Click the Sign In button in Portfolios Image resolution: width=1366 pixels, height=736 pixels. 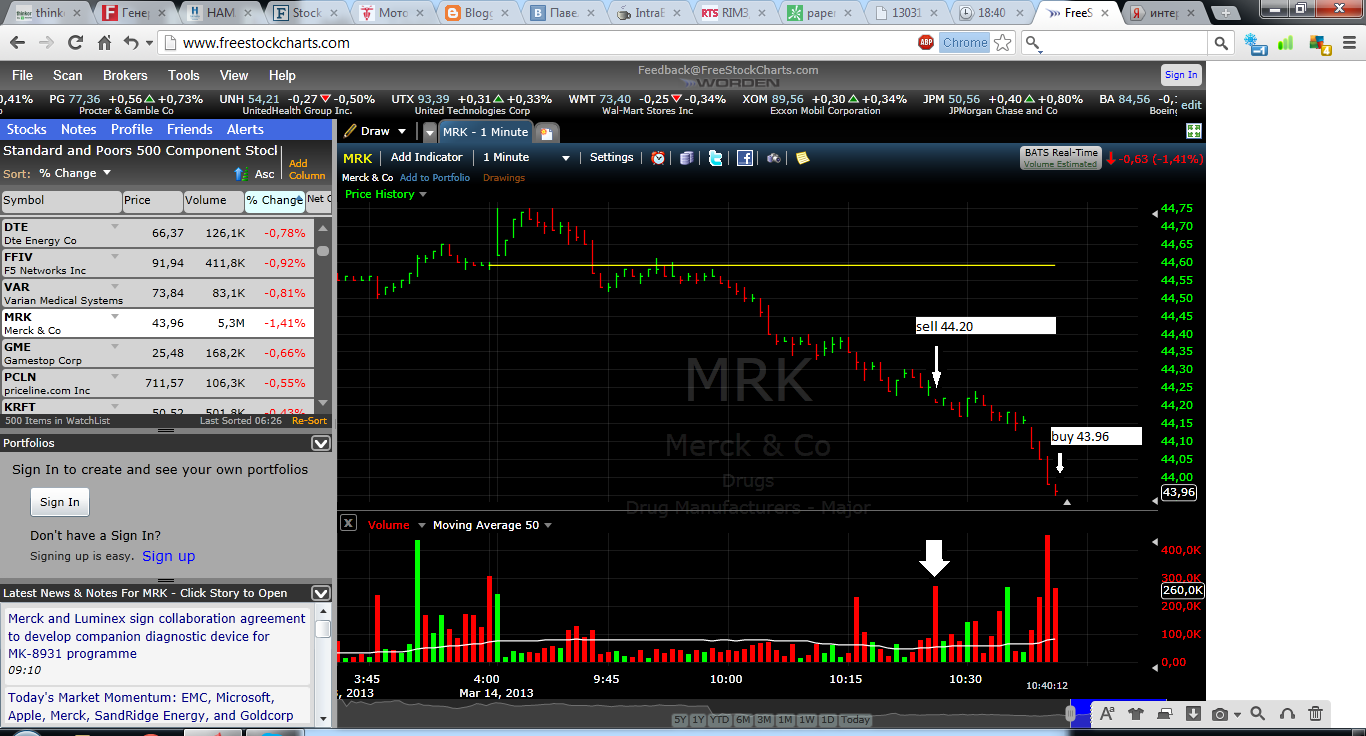tap(59, 502)
